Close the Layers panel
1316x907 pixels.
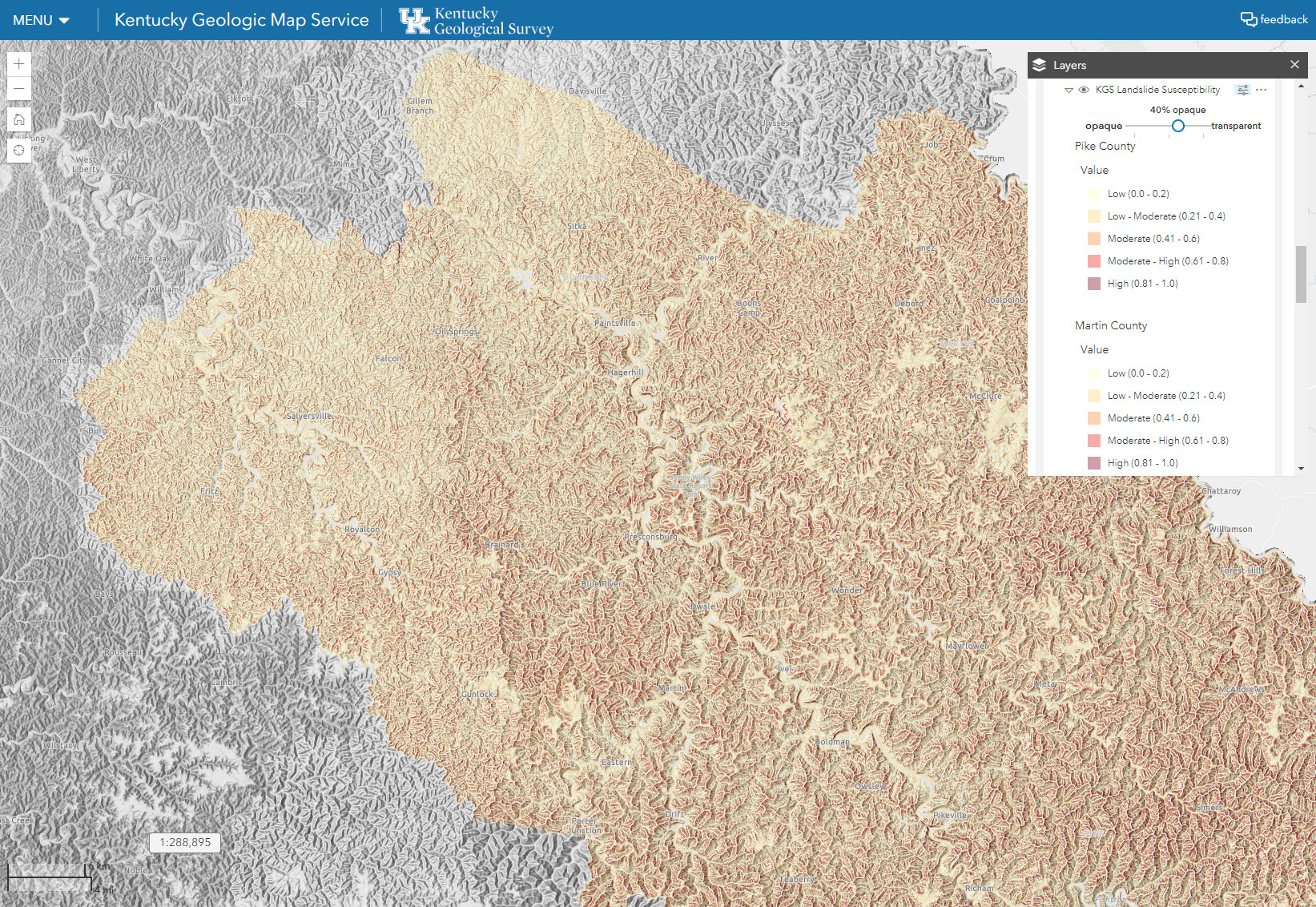coord(1294,65)
